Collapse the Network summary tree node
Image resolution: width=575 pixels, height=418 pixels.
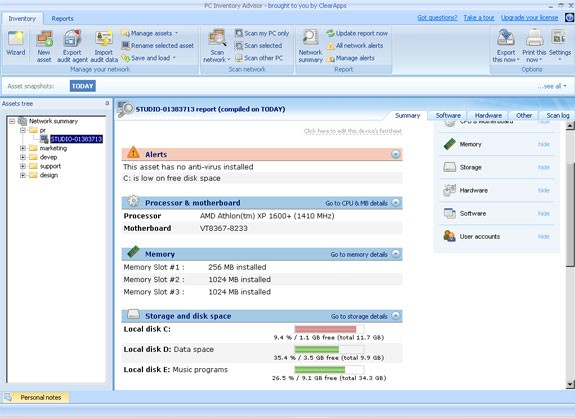click(x=12, y=121)
